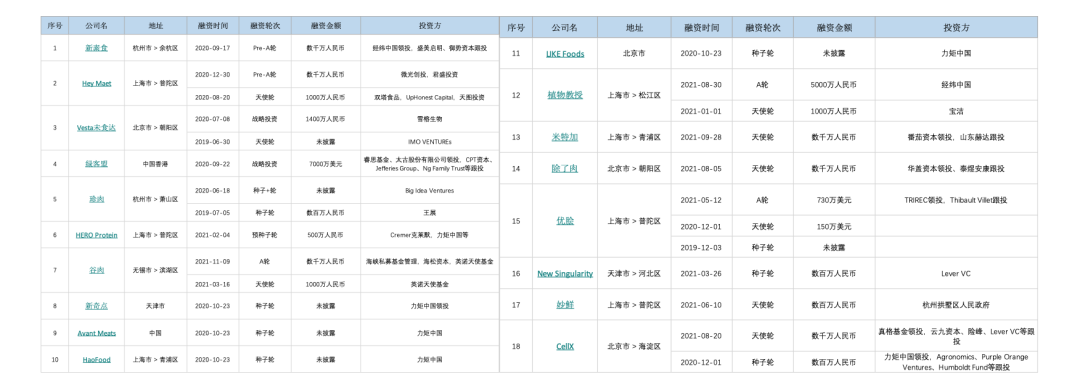Click the 融资金额 header in right table
This screenshot has height=385, width=1080.
tap(834, 28)
